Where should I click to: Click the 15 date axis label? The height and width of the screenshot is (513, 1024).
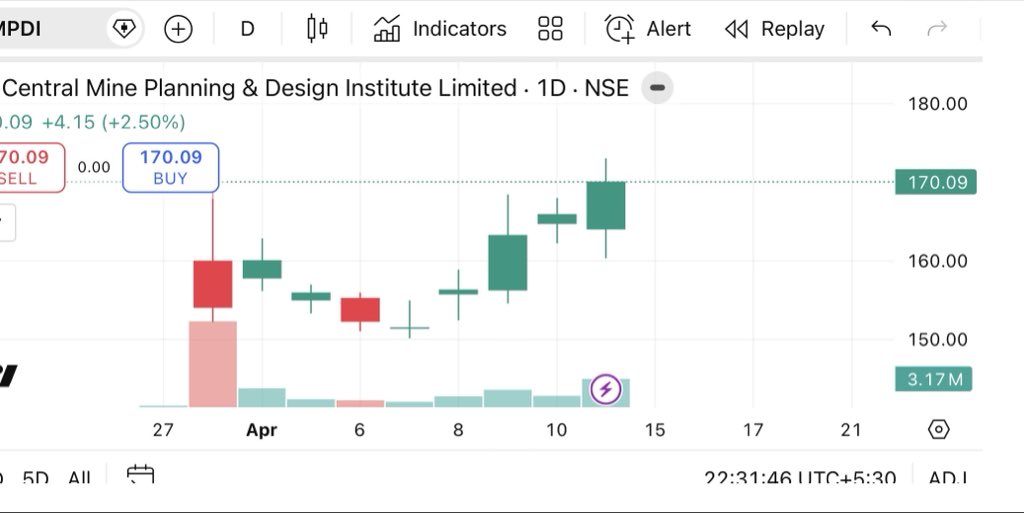coord(655,430)
